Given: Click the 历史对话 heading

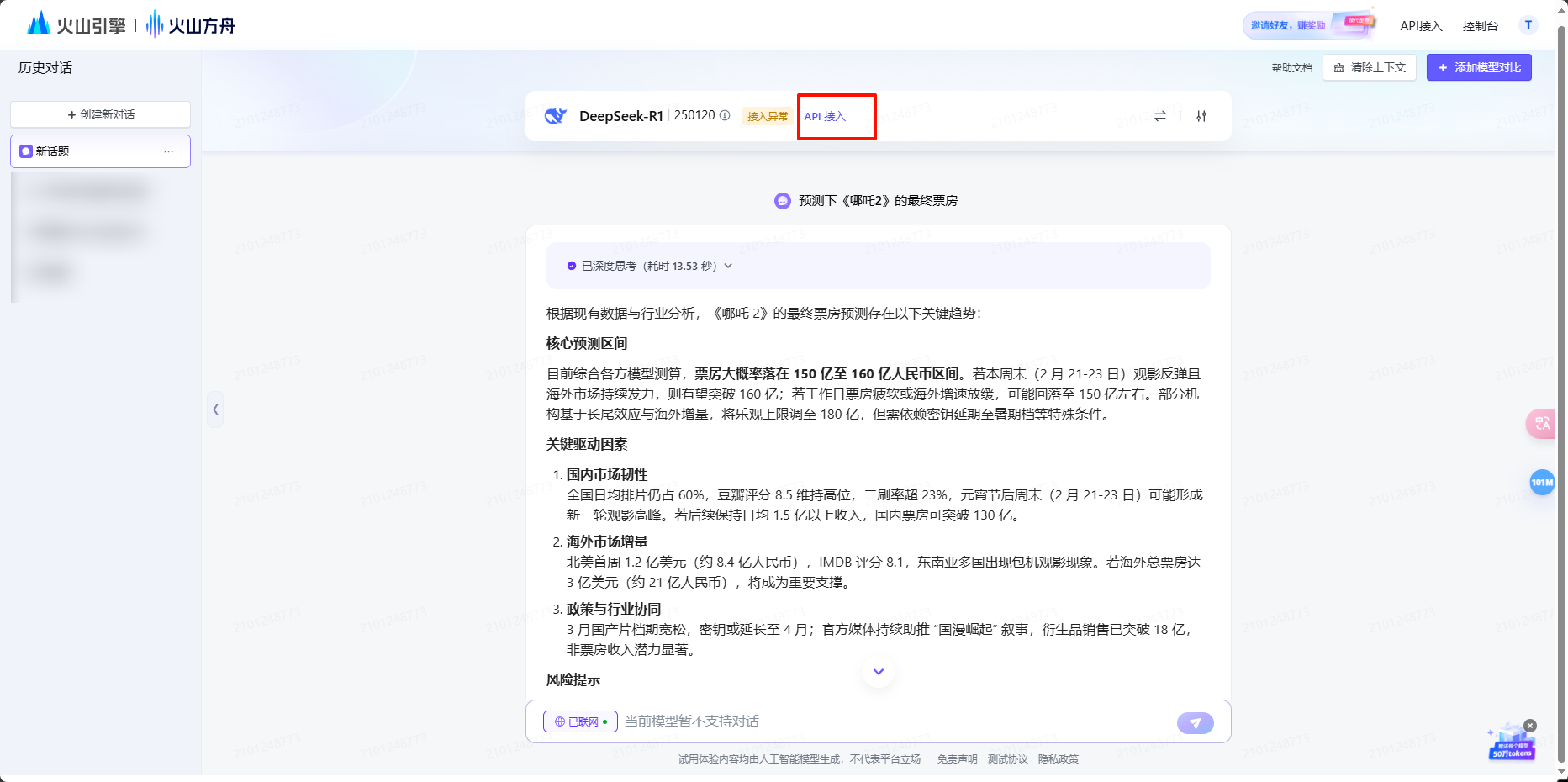Looking at the screenshot, I should point(45,68).
